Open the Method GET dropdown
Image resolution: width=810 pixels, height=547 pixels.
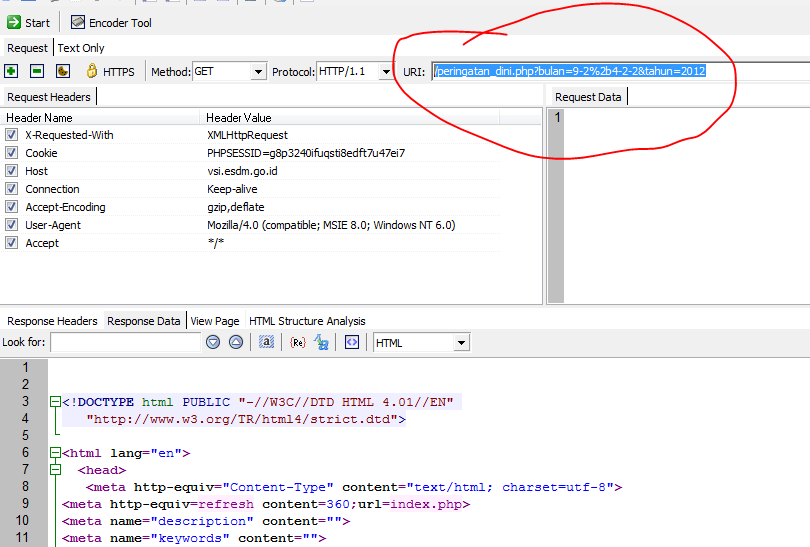coord(258,72)
